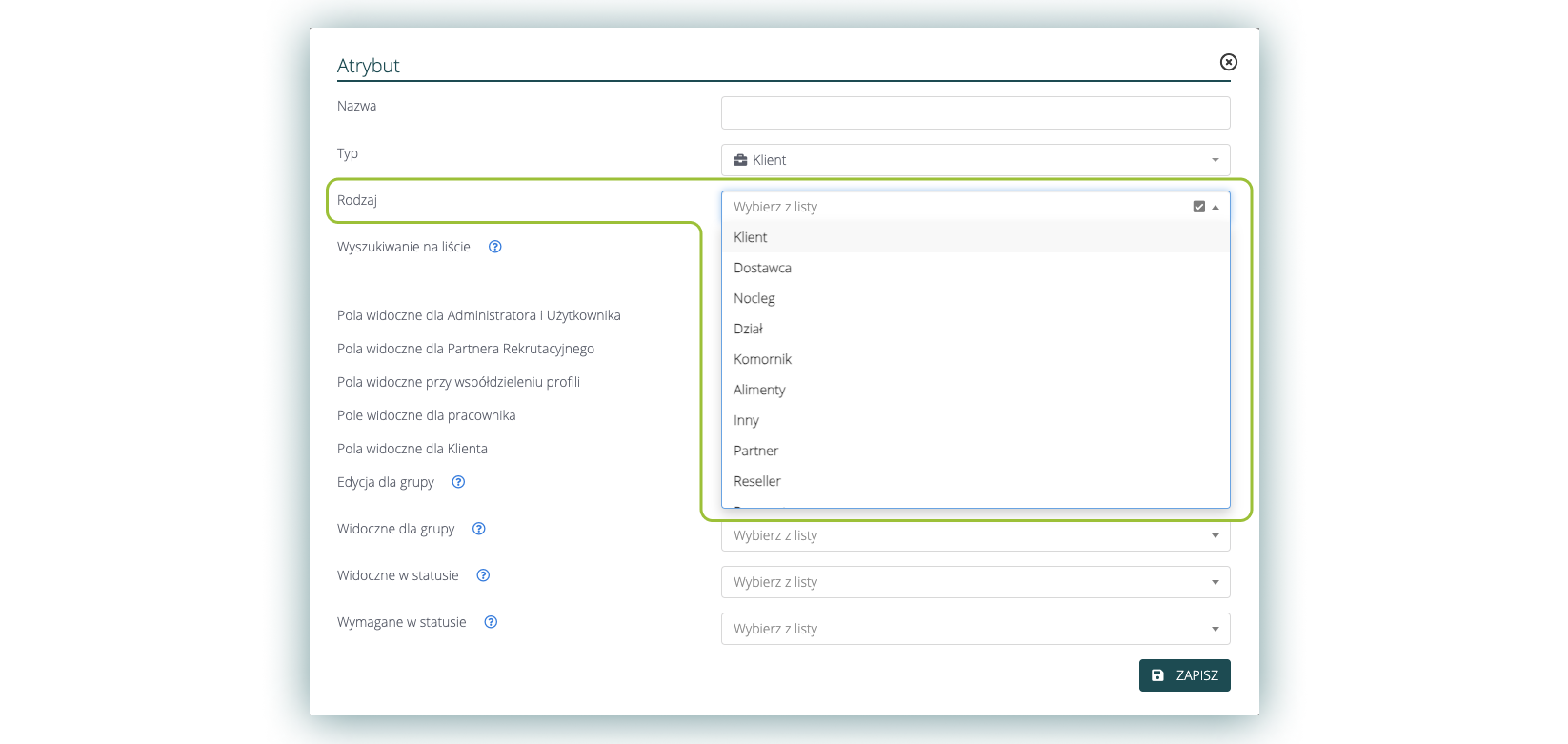Screen dimensions: 1568x744
Task: Expand the Widoczne dla grupy dropdown
Action: 975,535
